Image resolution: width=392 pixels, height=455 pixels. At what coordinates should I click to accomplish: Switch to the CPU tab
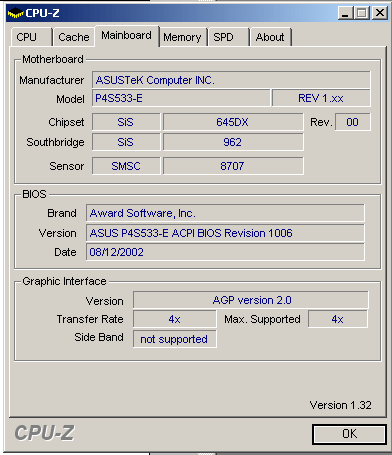coord(31,37)
